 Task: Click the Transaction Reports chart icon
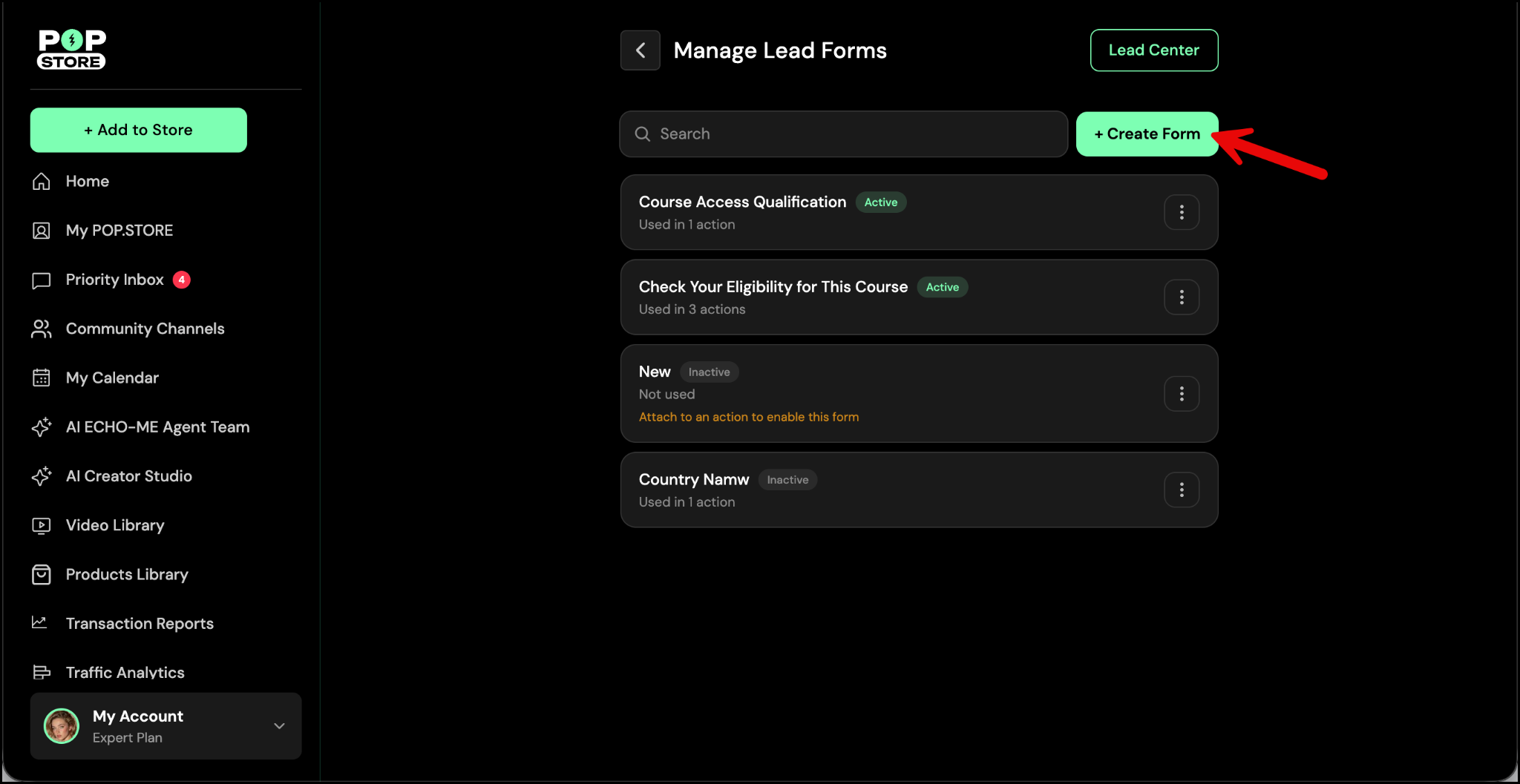click(40, 623)
